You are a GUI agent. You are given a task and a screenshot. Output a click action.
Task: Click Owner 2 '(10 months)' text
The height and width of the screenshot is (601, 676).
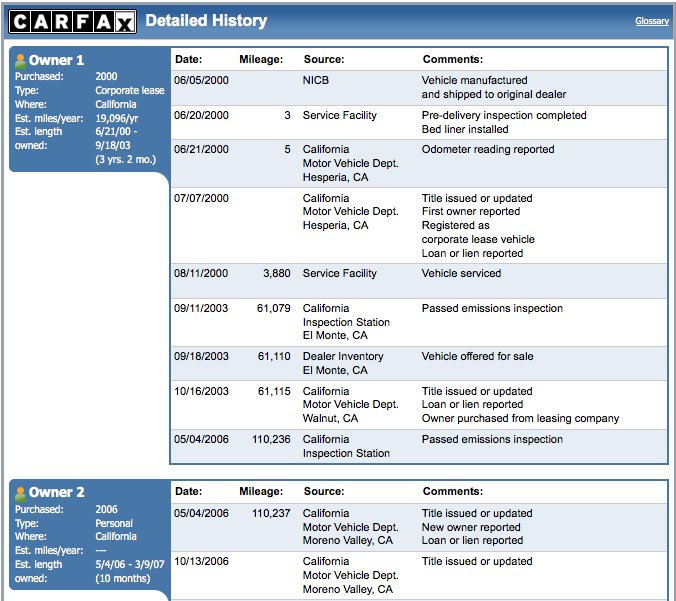tap(122, 579)
